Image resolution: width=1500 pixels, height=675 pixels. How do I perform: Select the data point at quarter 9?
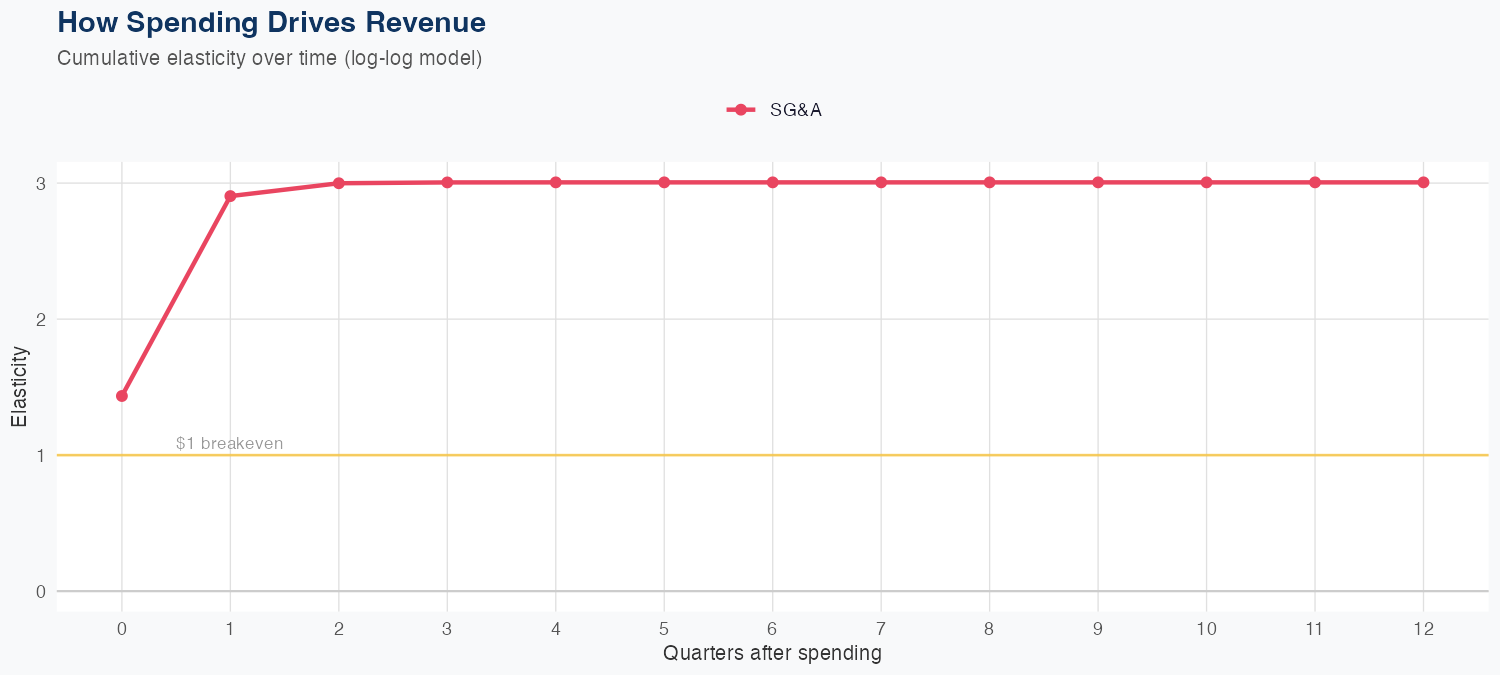1098,182
